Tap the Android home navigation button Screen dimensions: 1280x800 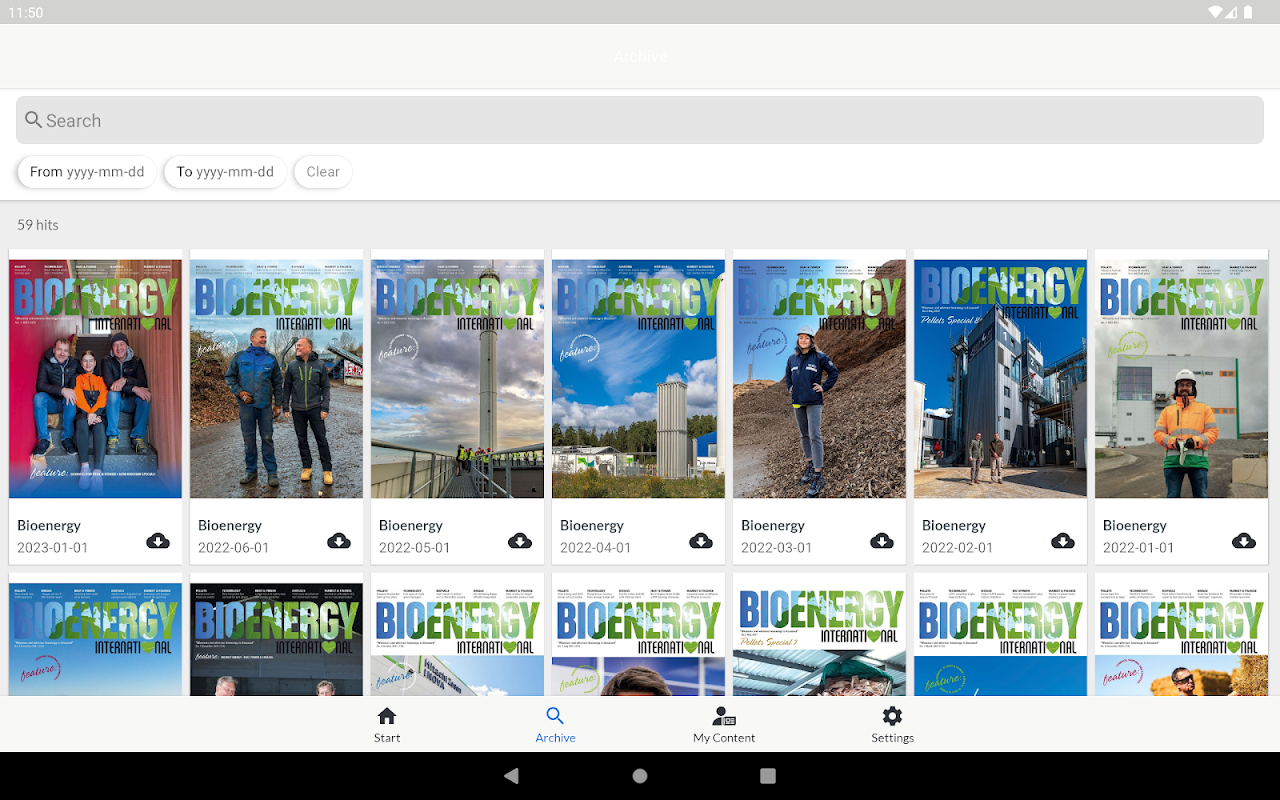tap(640, 776)
